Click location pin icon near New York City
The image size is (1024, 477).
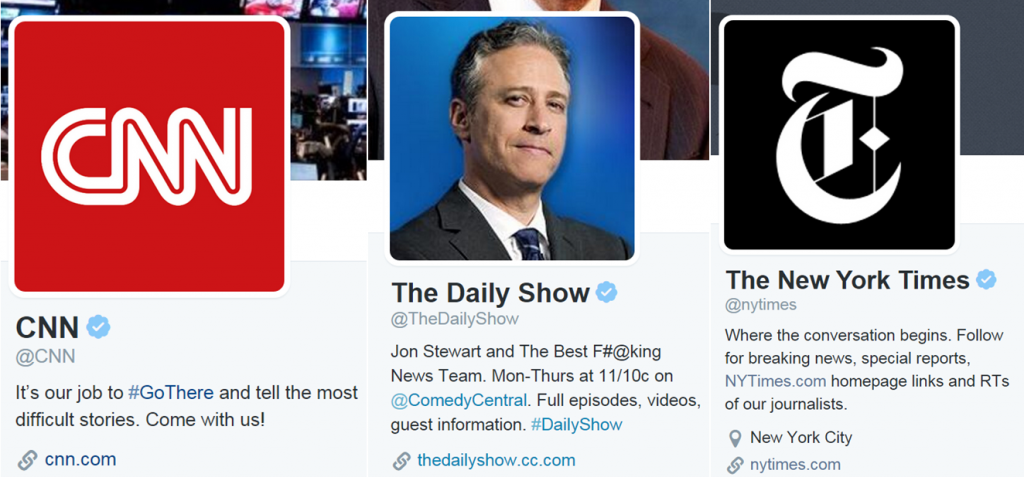(735, 438)
